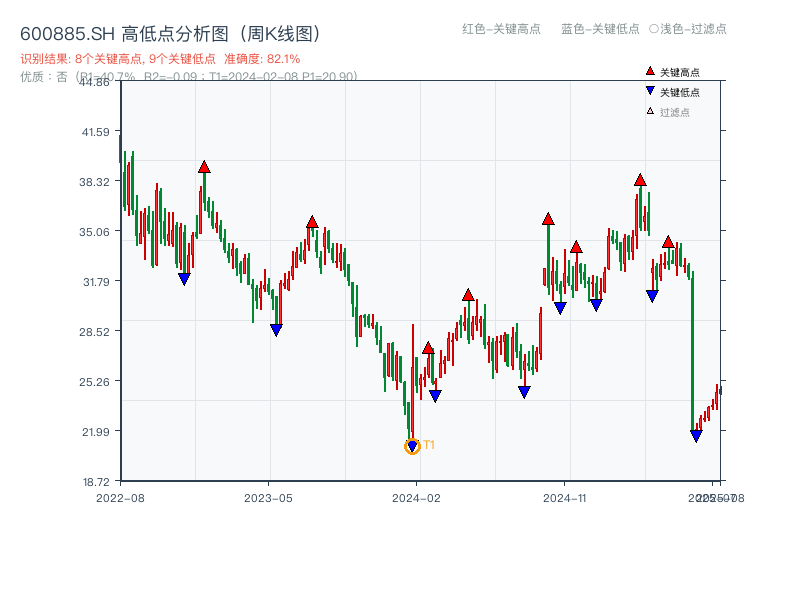Click the orange circled T1 low marker
Image resolution: width=800 pixels, height=600 pixels.
pyautogui.click(x=412, y=447)
